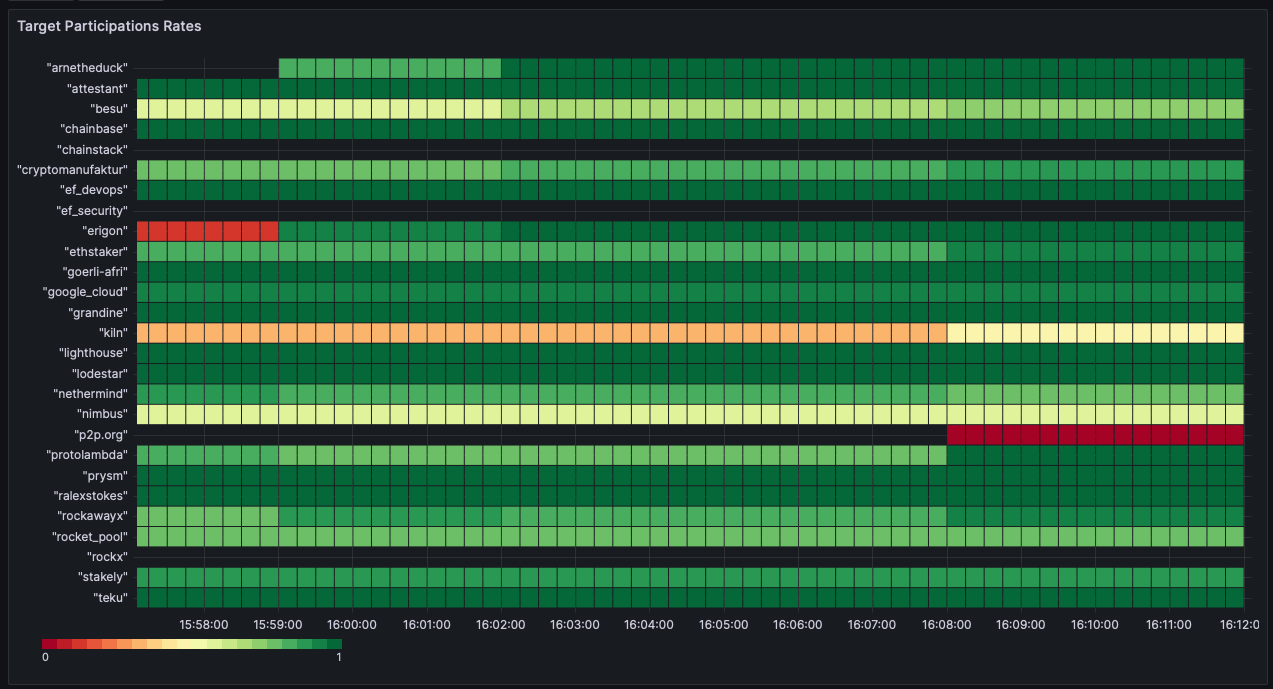Select the "prysm" row label

(107, 476)
